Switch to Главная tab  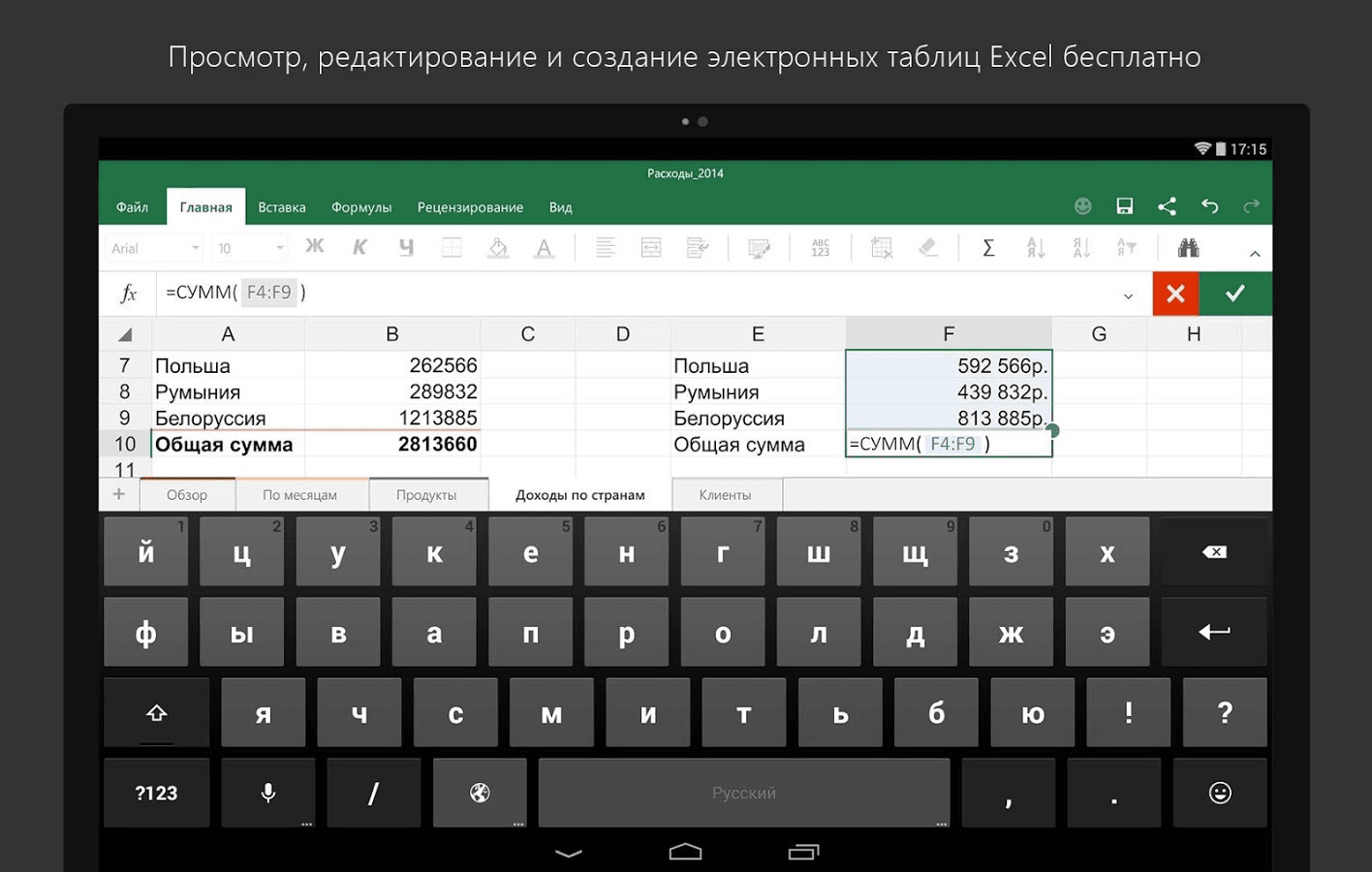(x=205, y=207)
